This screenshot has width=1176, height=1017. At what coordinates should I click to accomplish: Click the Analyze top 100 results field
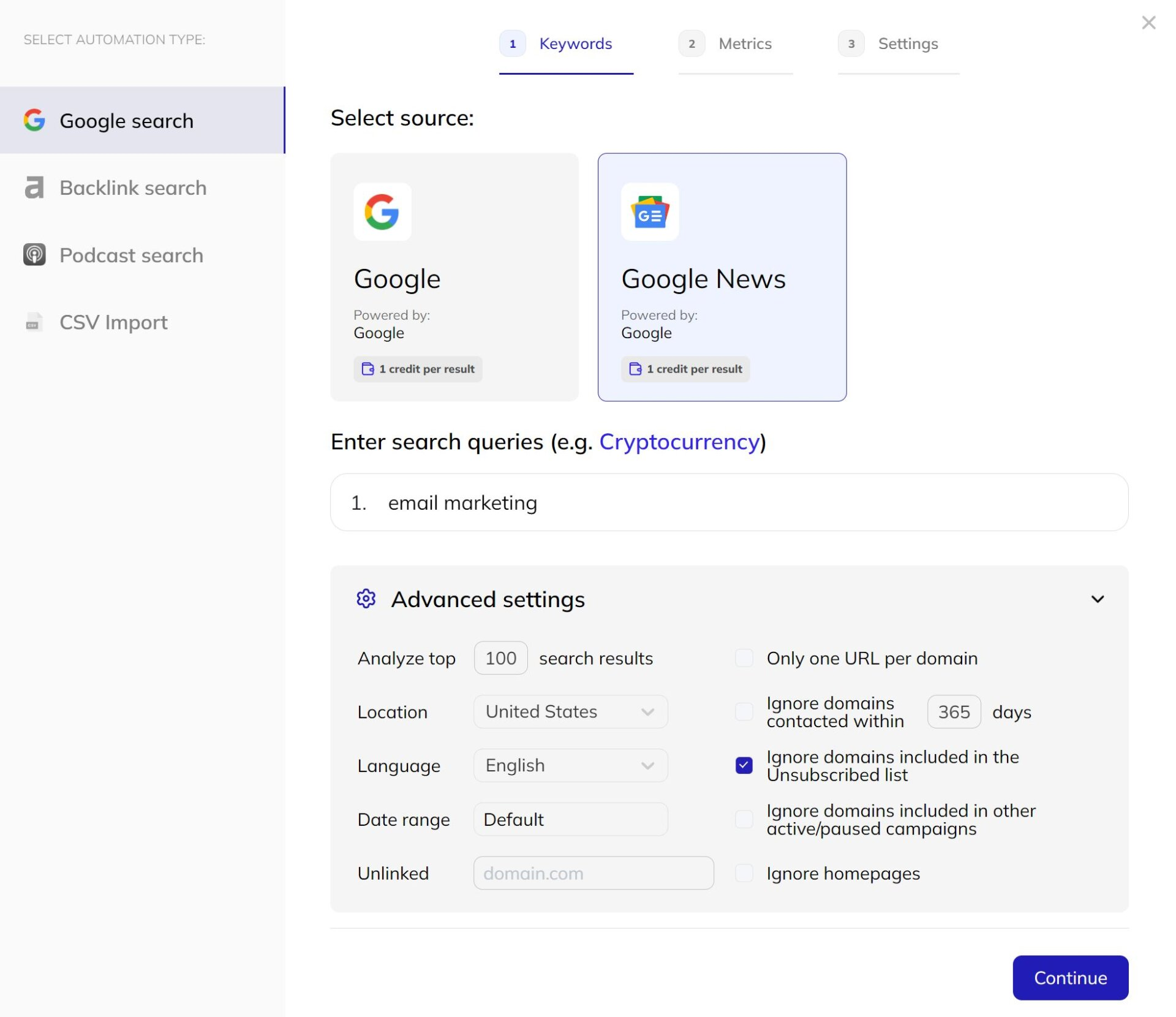click(500, 658)
